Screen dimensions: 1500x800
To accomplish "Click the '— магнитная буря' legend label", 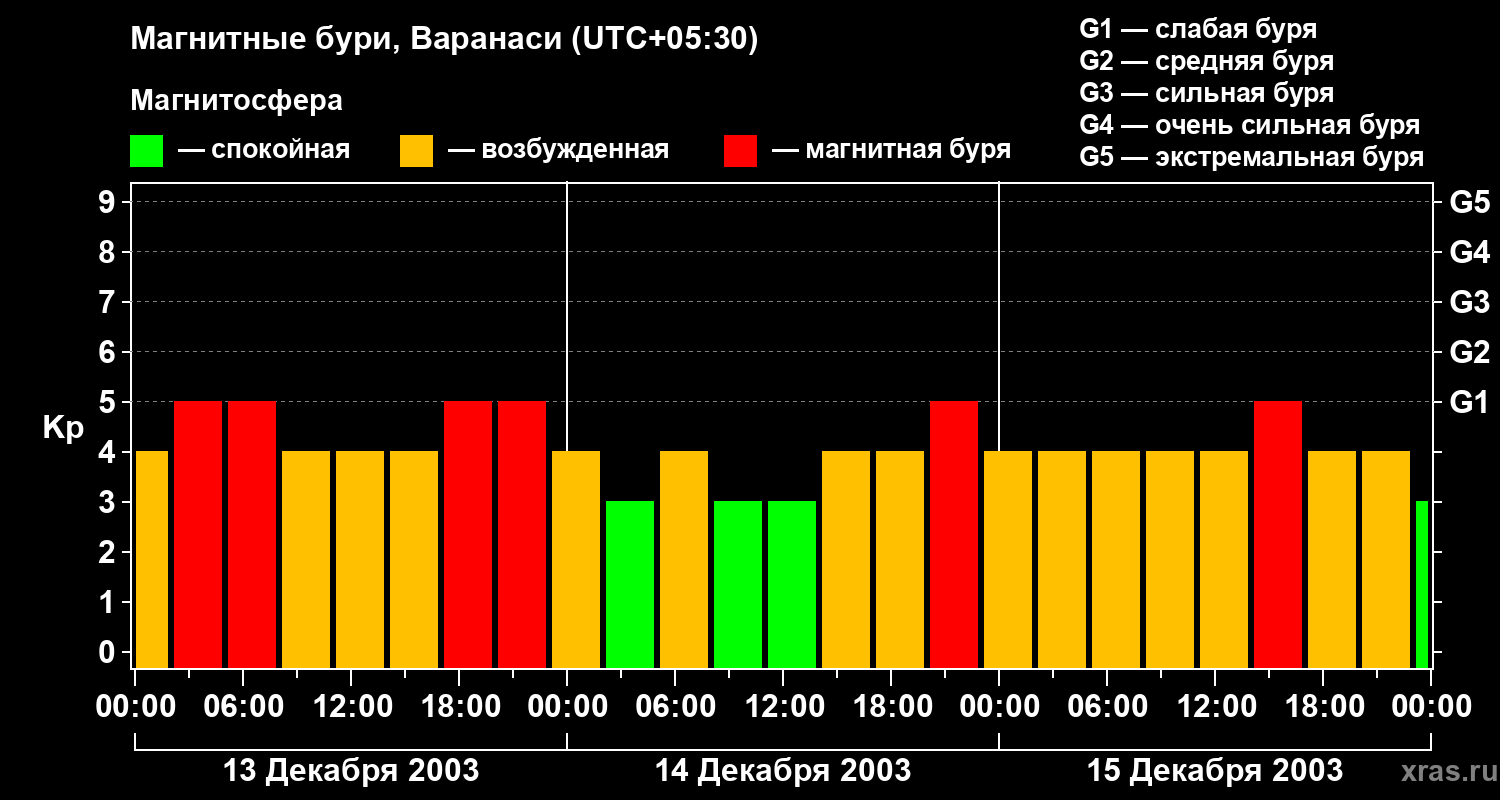I will point(892,151).
